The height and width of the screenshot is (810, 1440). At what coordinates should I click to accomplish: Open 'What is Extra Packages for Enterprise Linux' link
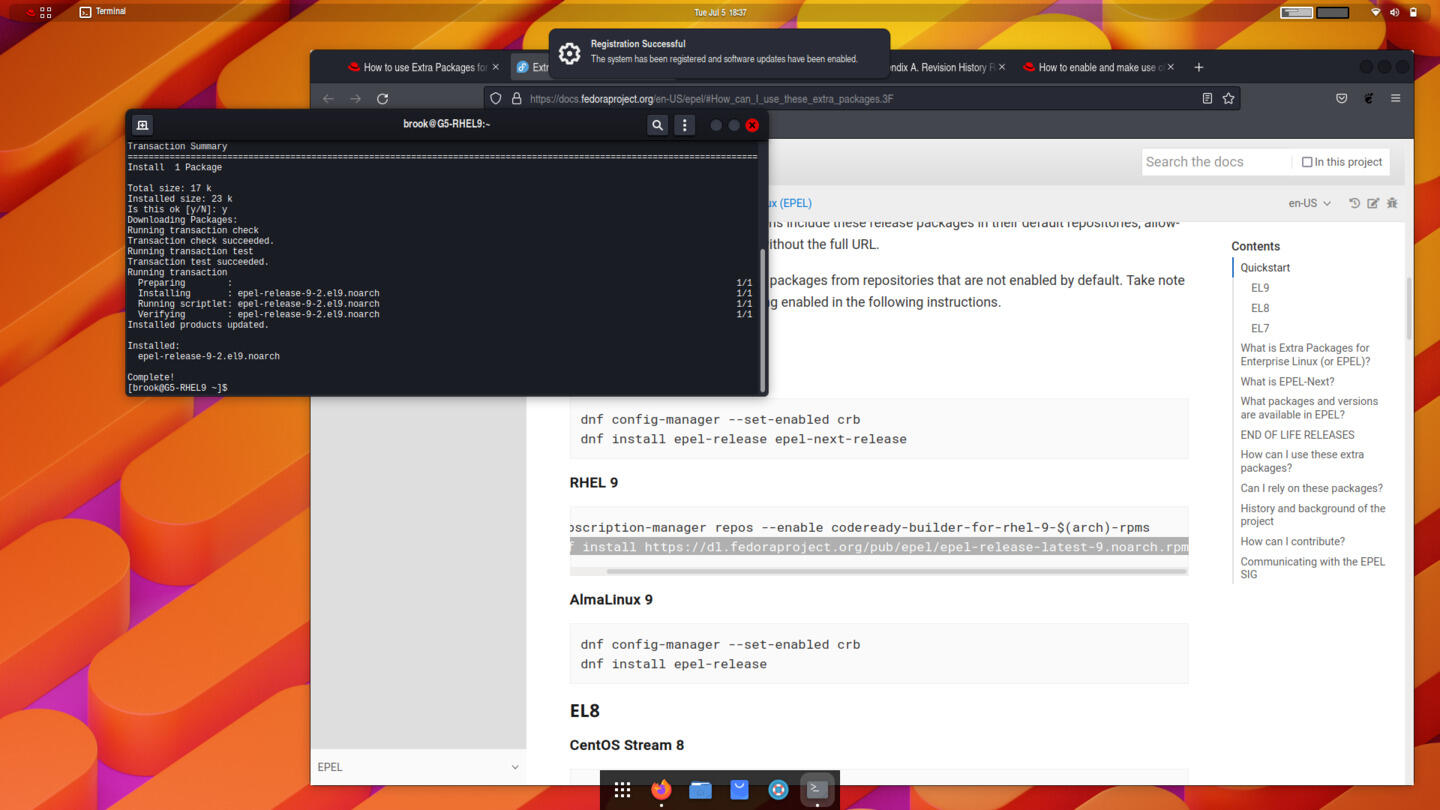1305,355
